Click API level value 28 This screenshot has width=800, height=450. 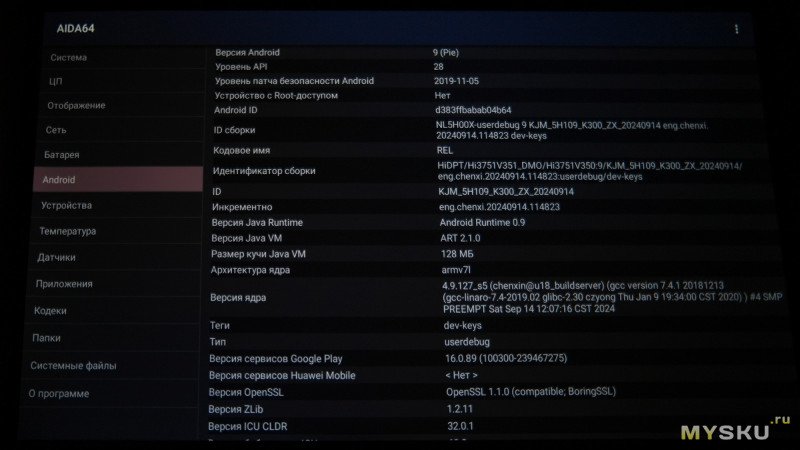438,66
